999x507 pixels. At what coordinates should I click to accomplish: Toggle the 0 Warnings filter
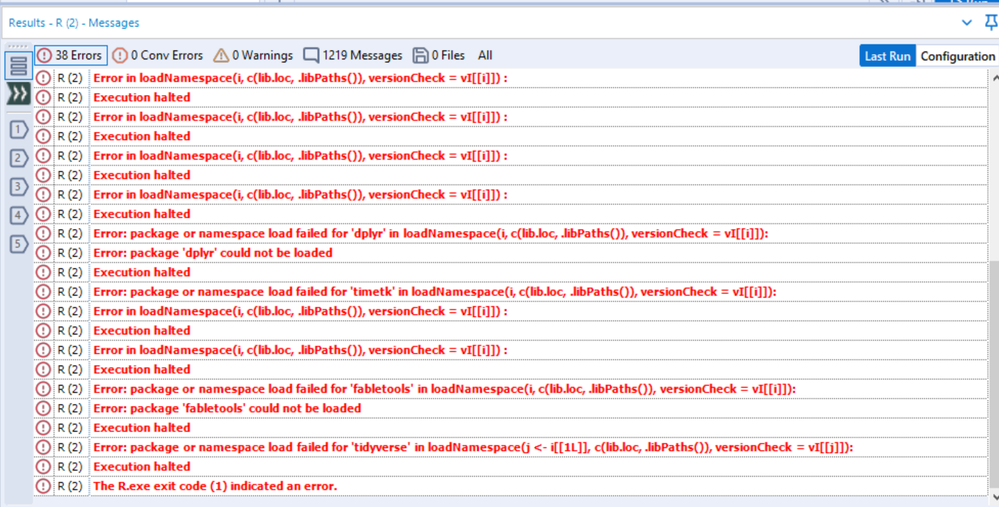(253, 55)
